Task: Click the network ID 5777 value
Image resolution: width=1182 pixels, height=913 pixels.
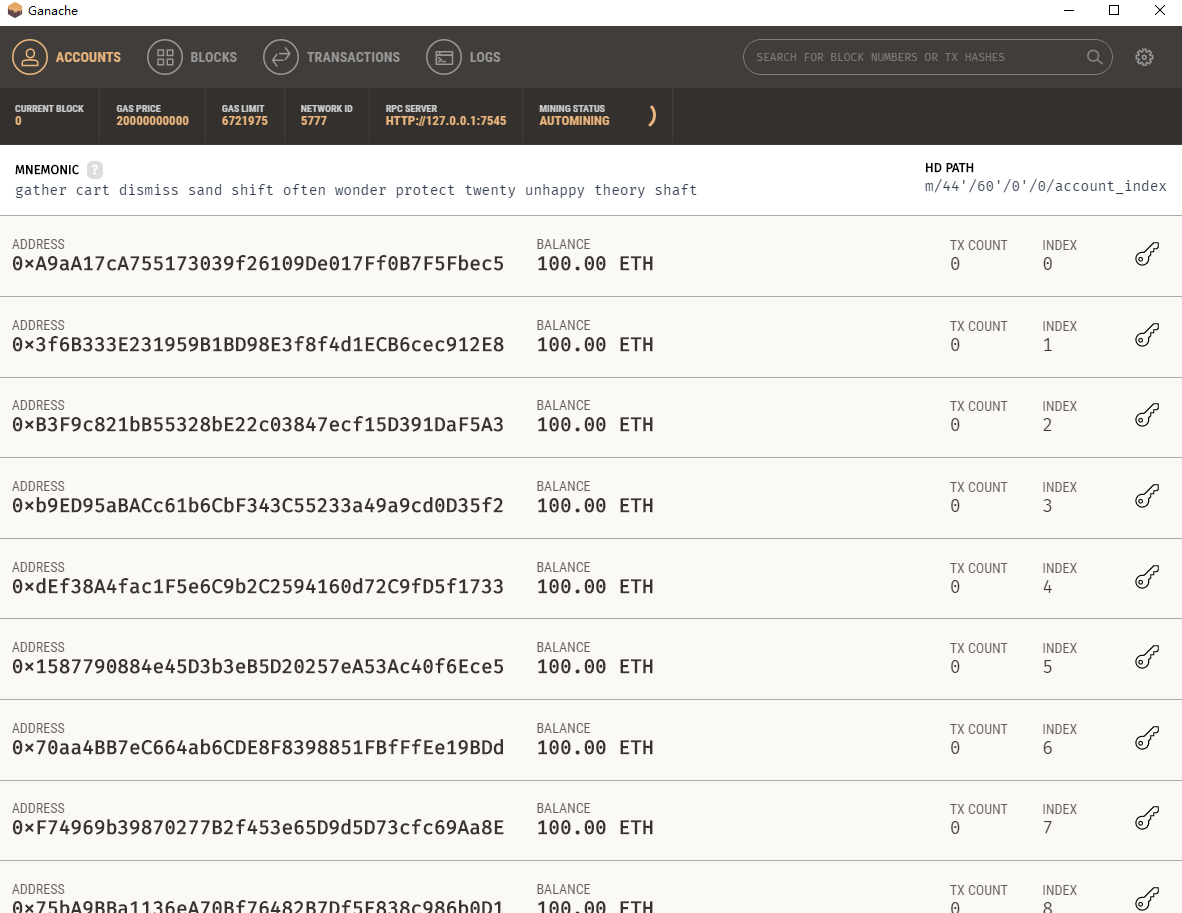Action: tap(314, 121)
